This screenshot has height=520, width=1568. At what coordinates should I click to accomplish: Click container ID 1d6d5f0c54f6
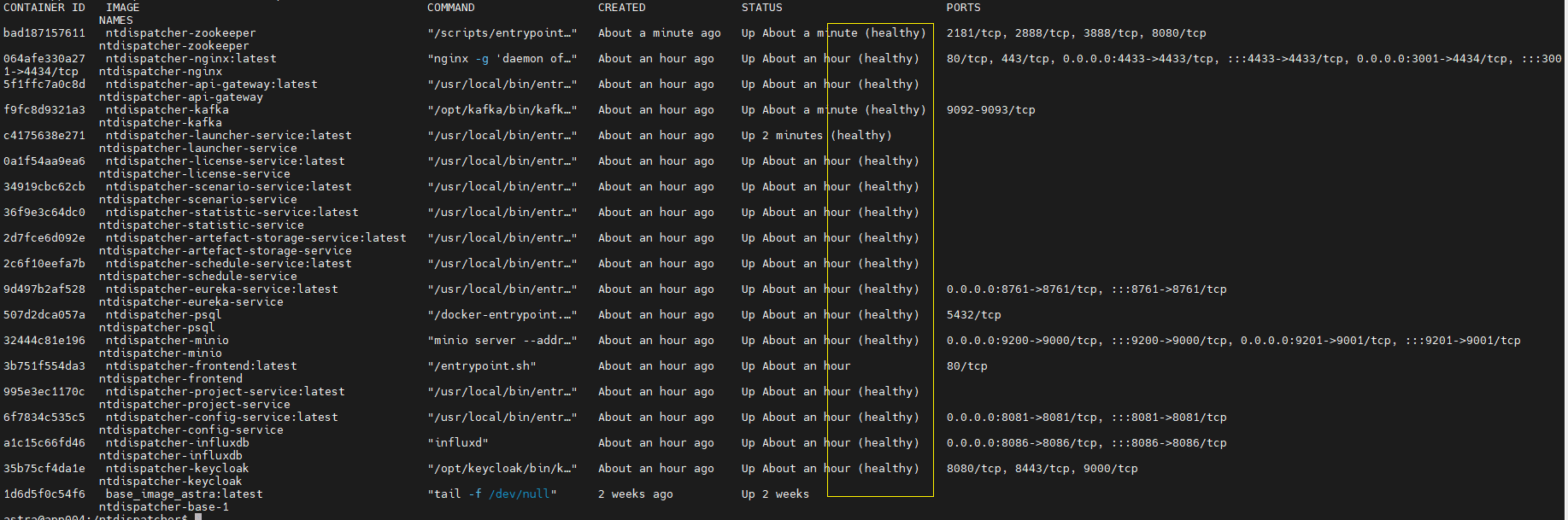pyautogui.click(x=44, y=494)
